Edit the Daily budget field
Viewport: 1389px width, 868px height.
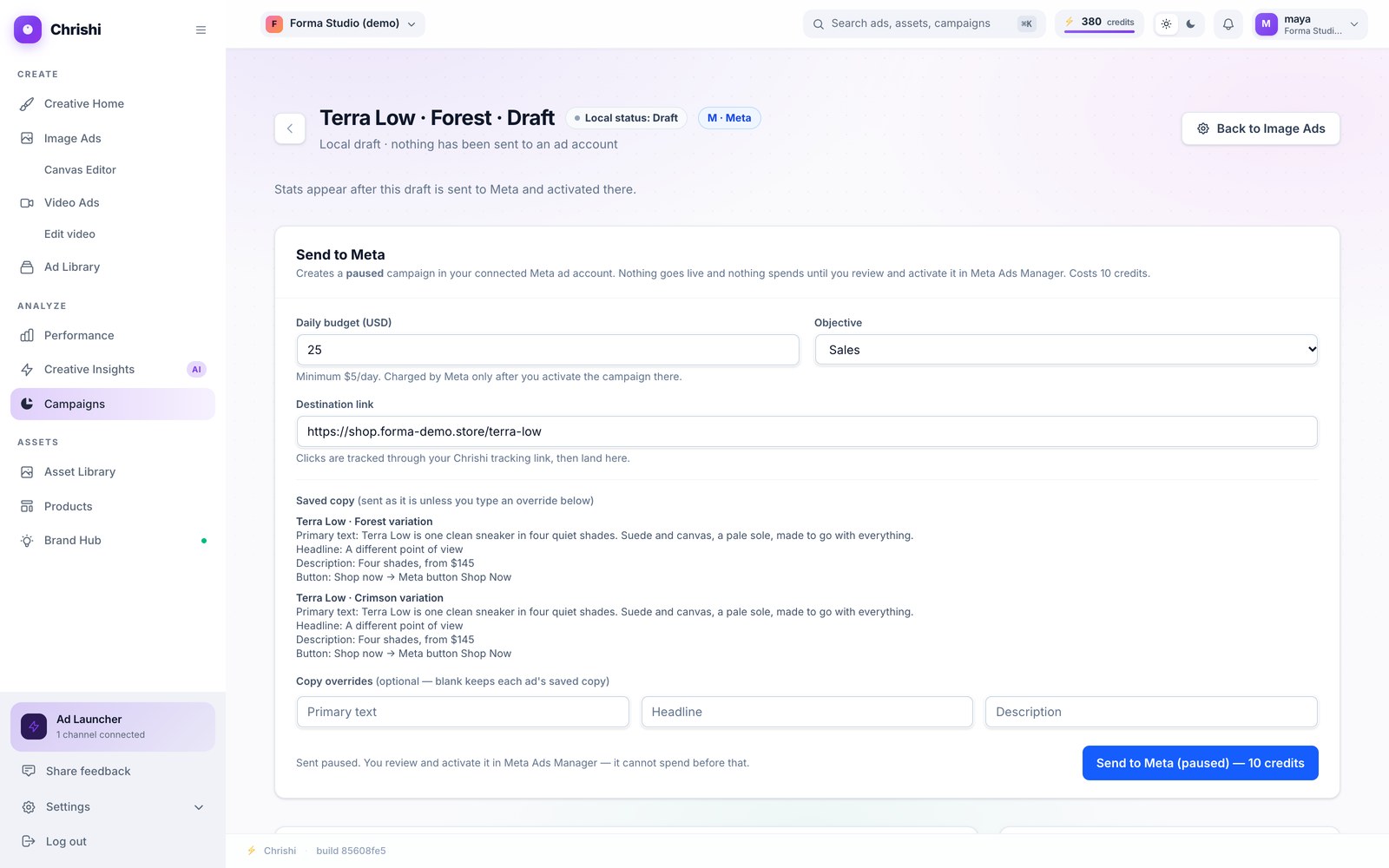pyautogui.click(x=548, y=351)
